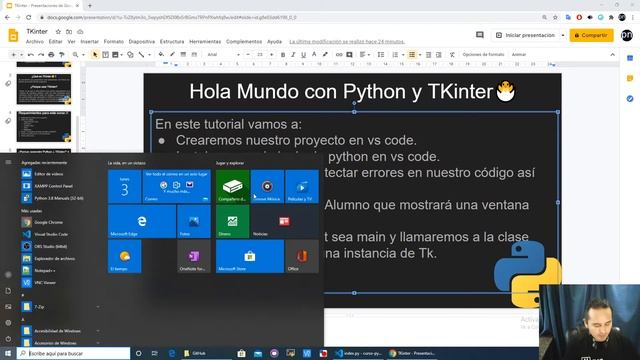Open the font family dropdown
This screenshot has width=640, height=360.
223,55
